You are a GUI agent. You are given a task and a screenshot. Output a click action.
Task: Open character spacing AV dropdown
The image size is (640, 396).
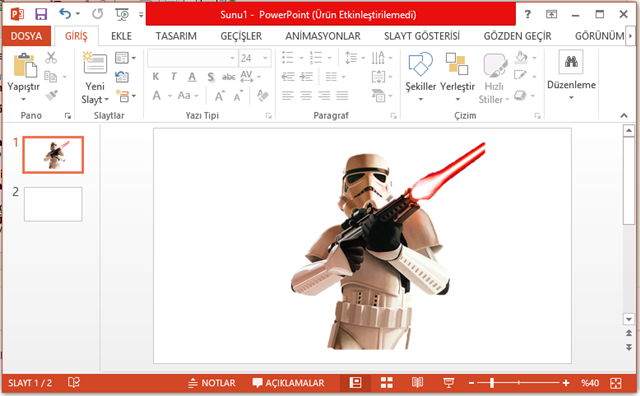[x=250, y=76]
